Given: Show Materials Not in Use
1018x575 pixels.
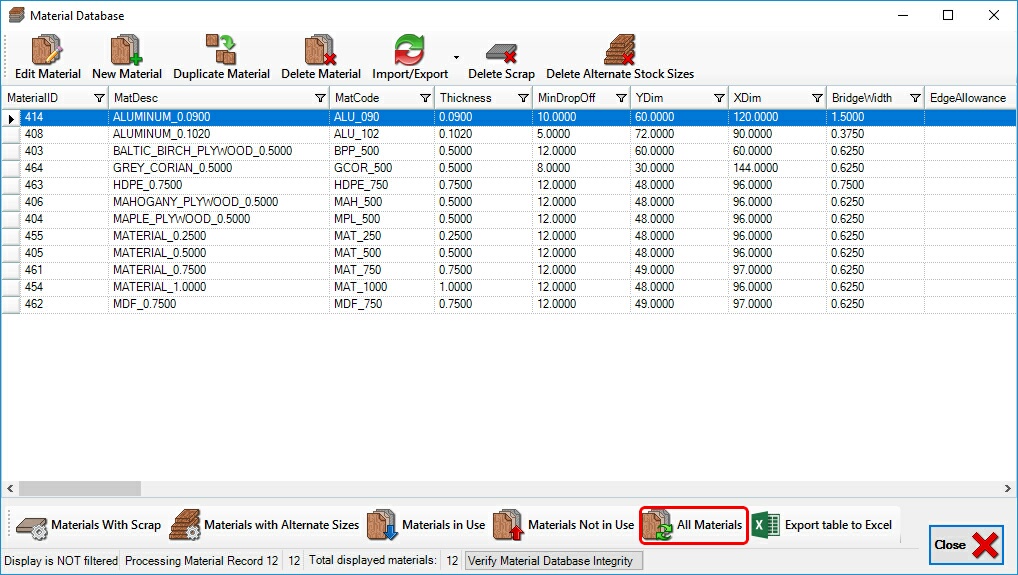Looking at the screenshot, I should 565,525.
